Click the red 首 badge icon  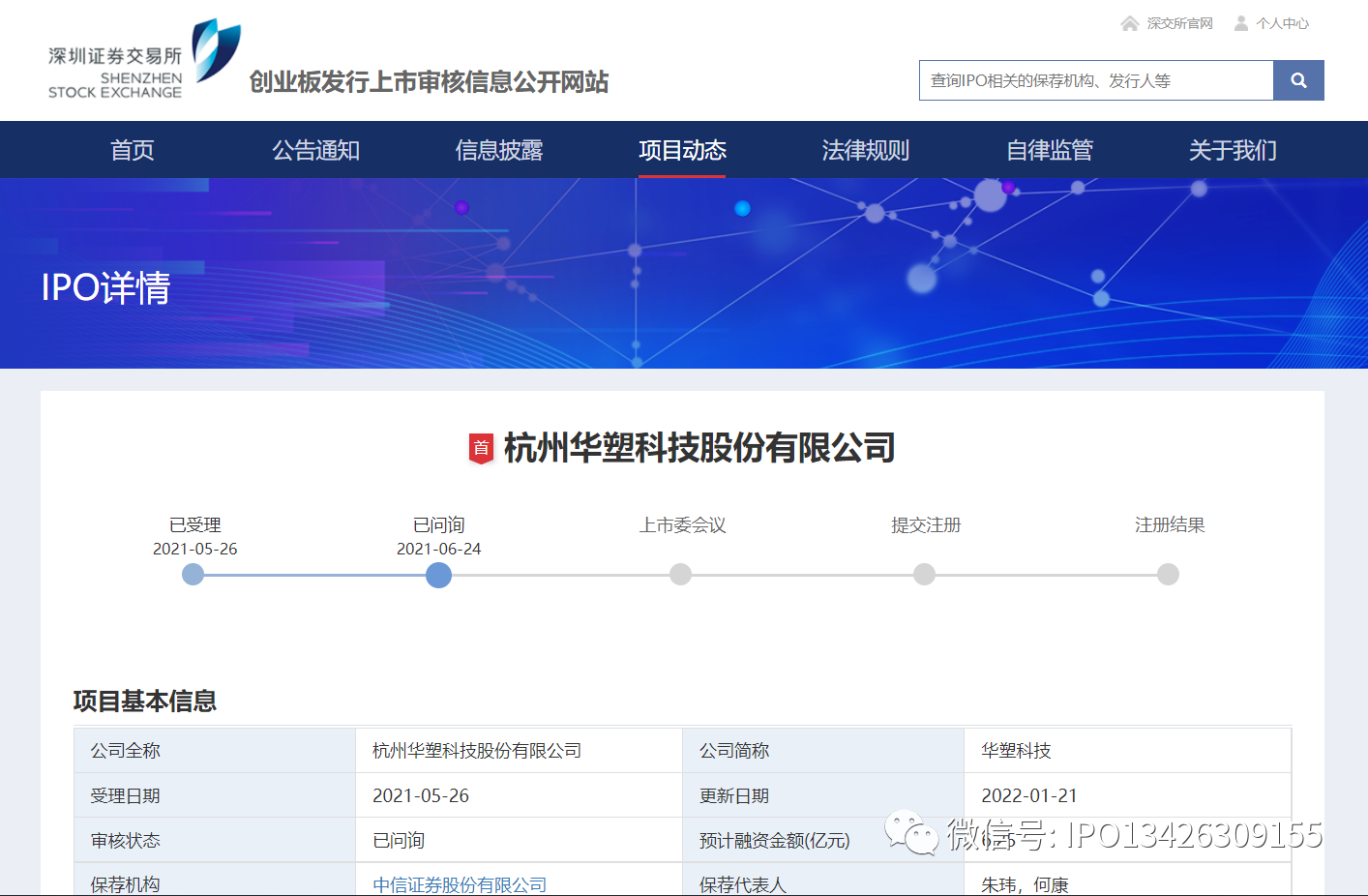481,448
